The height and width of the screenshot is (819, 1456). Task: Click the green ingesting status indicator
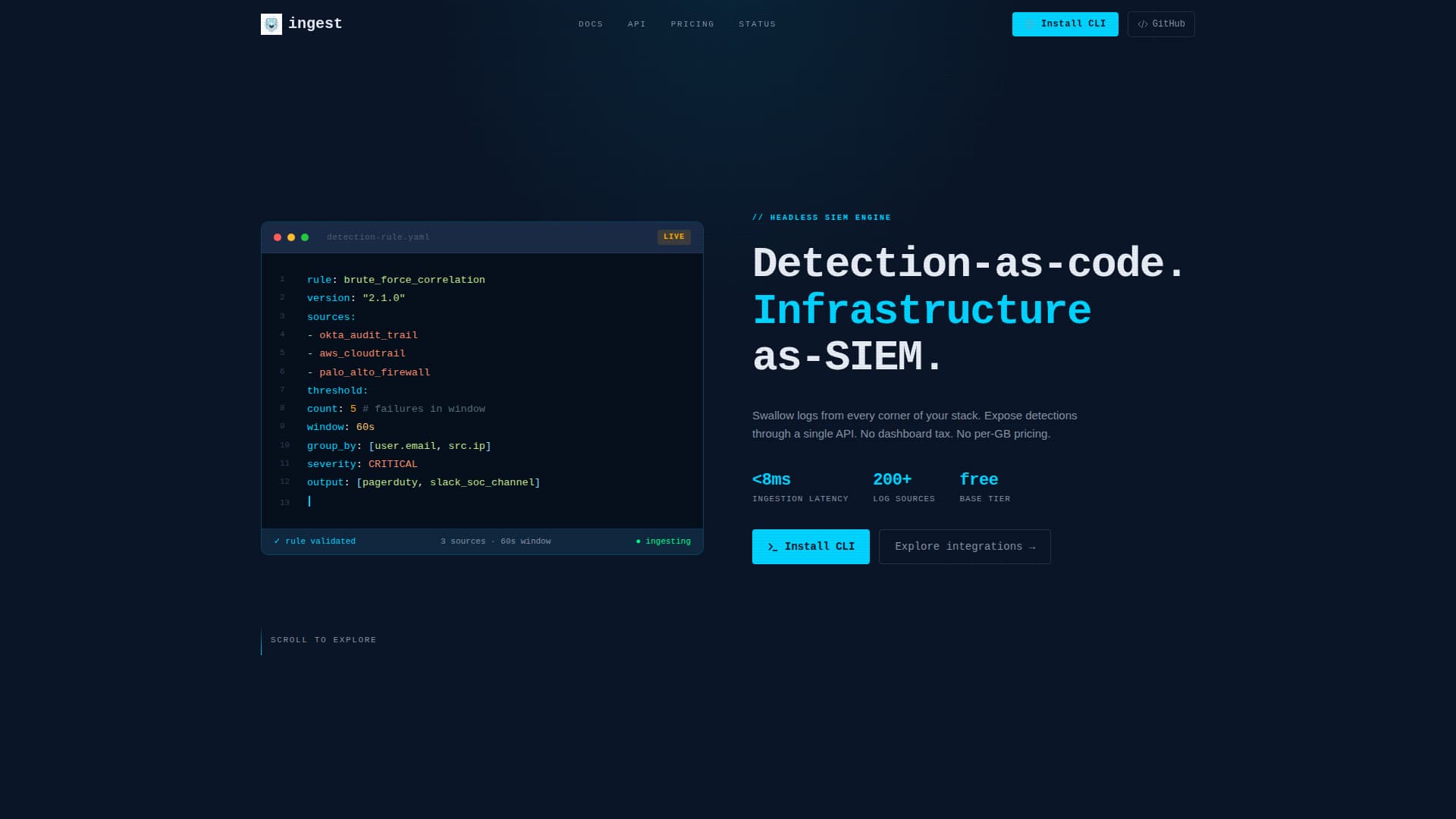tap(664, 541)
